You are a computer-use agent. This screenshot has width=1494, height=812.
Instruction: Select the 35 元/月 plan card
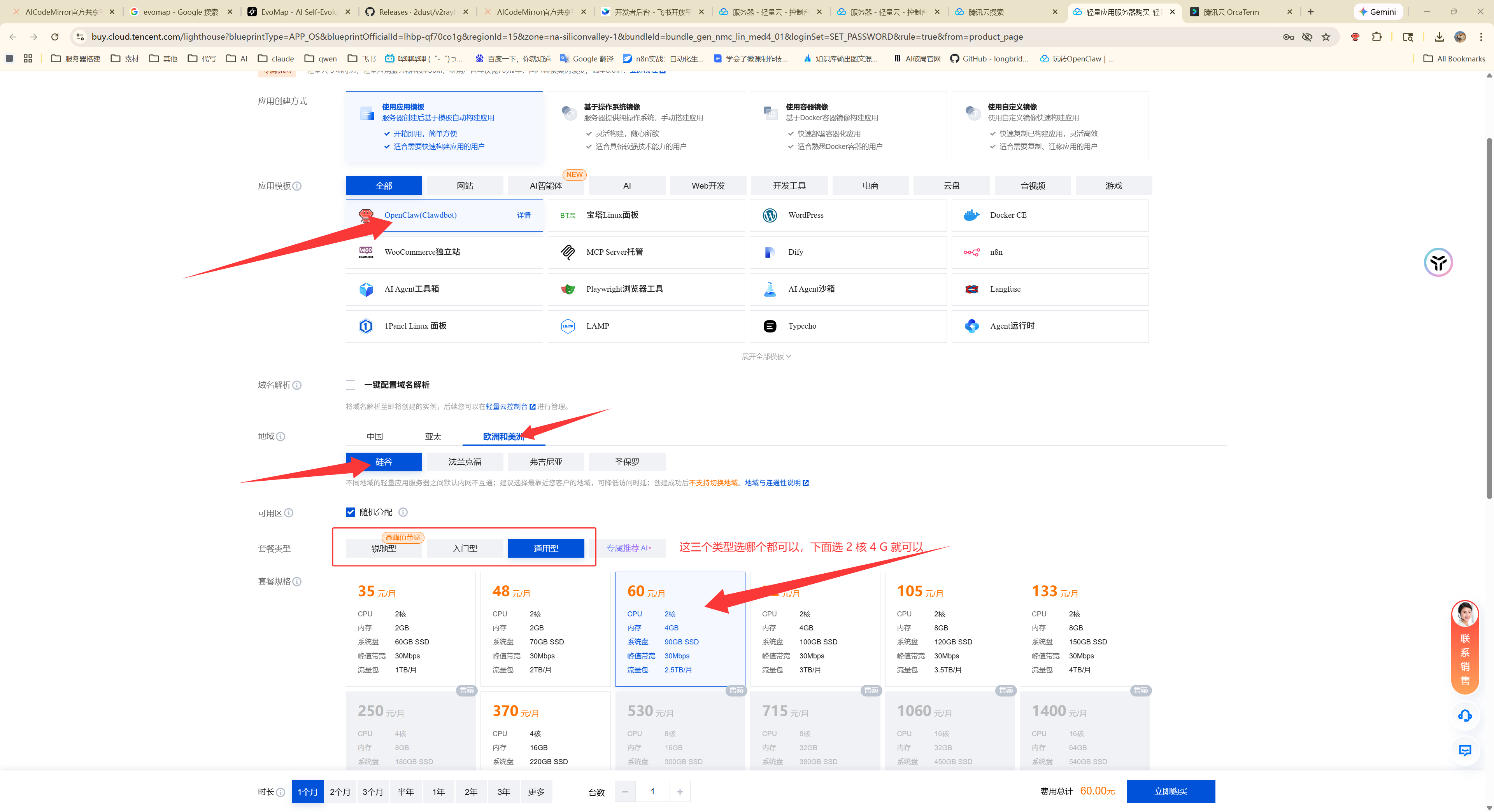(x=410, y=630)
